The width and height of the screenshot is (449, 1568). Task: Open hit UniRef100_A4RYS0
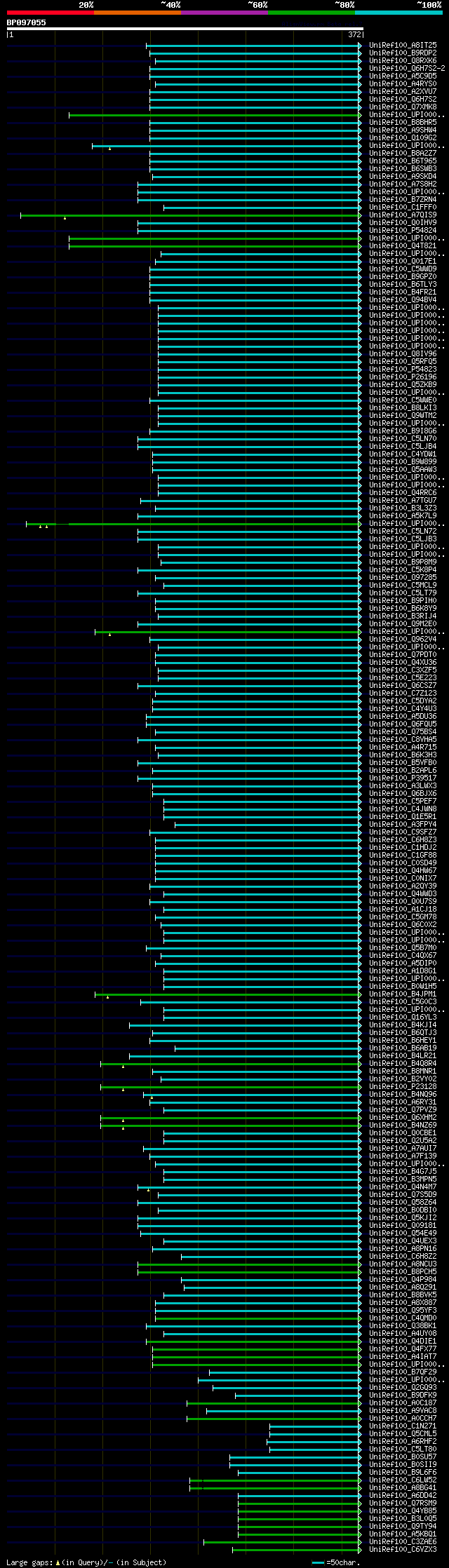pos(403,83)
